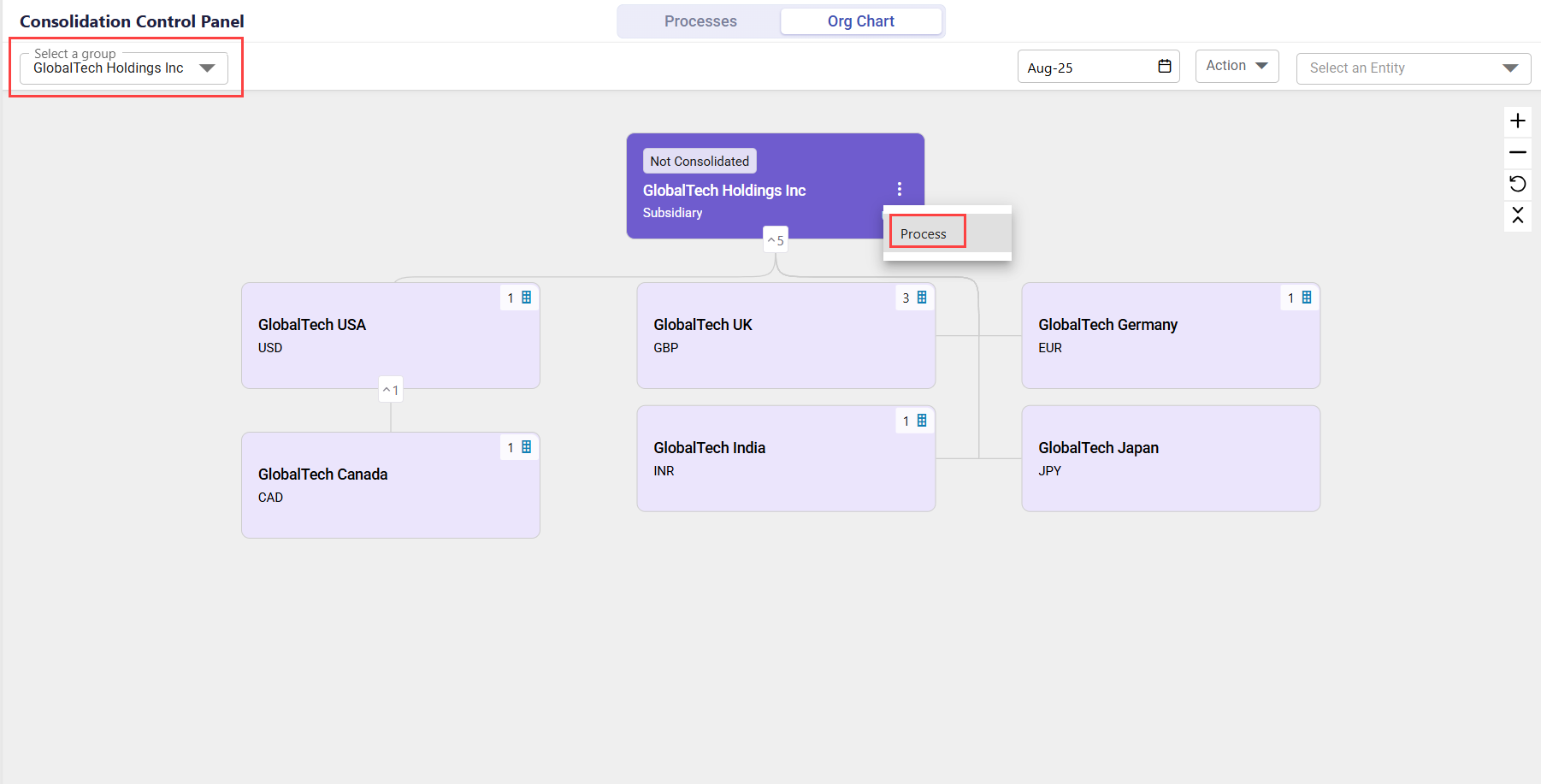
Task: Select the GlobalTech Japan entity card
Action: 1170,458
